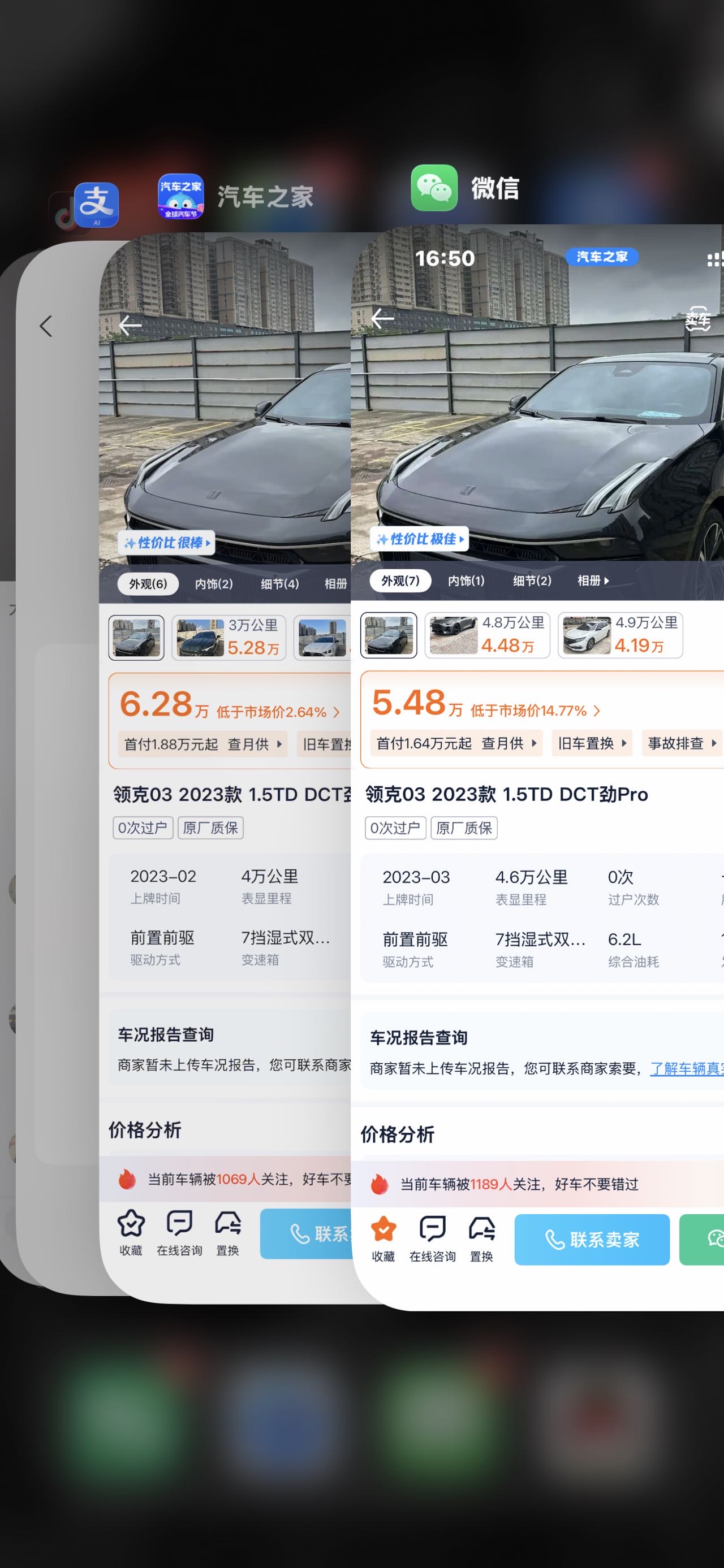Tap the 0次过户 tag in the 微信 card
The width and height of the screenshot is (724, 1568).
point(395,828)
